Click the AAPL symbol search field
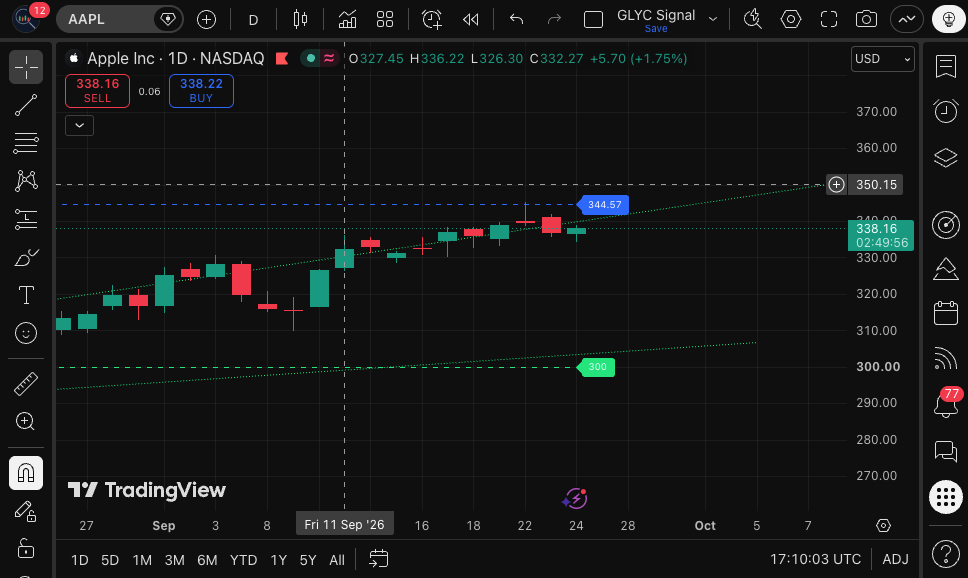968x578 pixels. point(107,19)
